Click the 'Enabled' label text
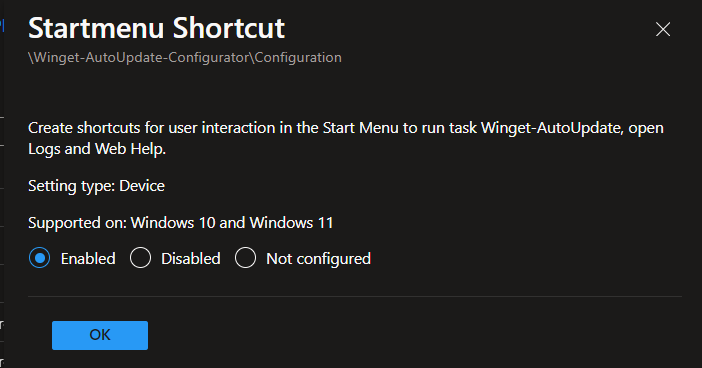The image size is (702, 368). tap(88, 259)
